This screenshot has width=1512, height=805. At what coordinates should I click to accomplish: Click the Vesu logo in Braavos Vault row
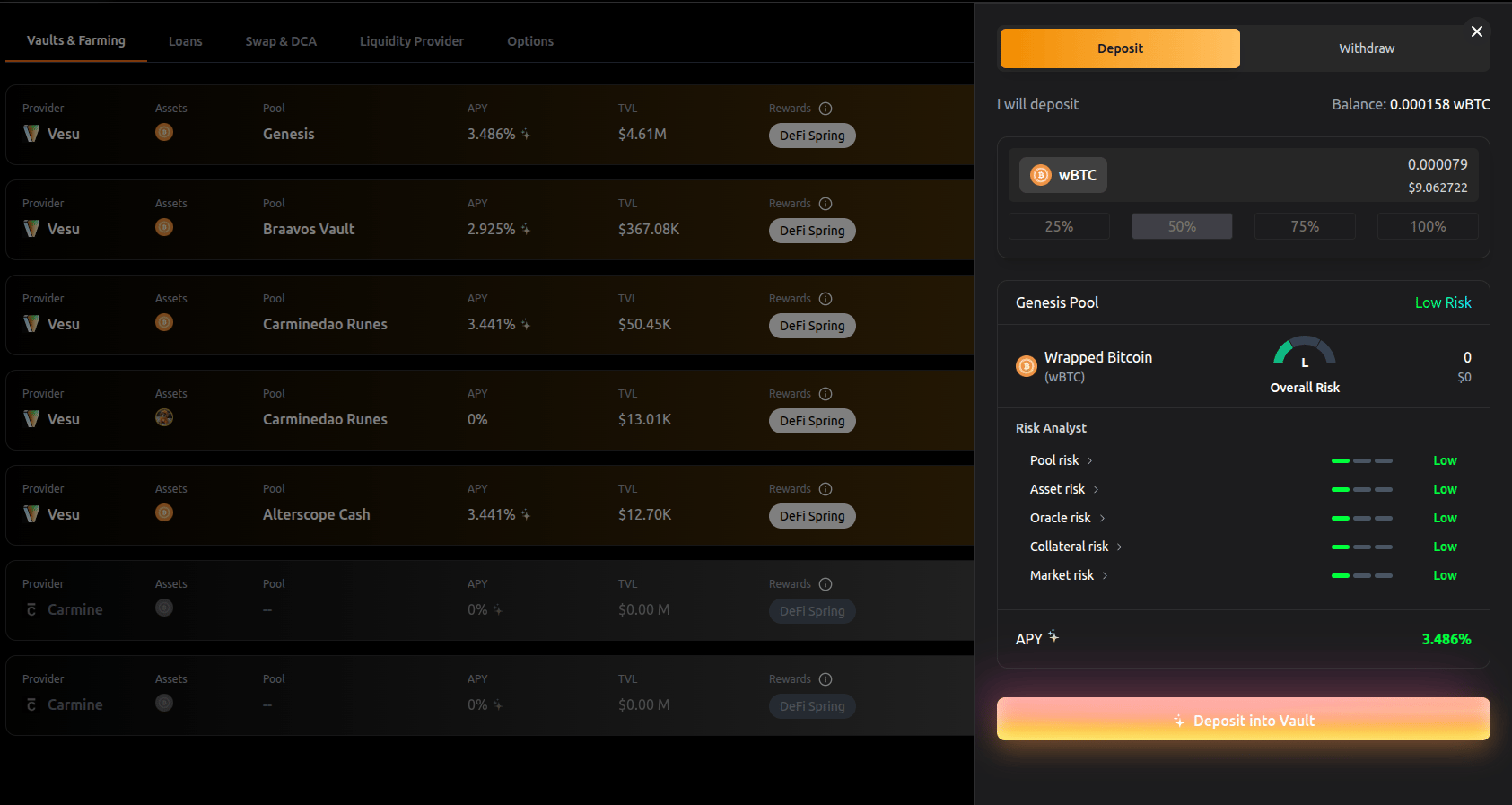coord(31,229)
